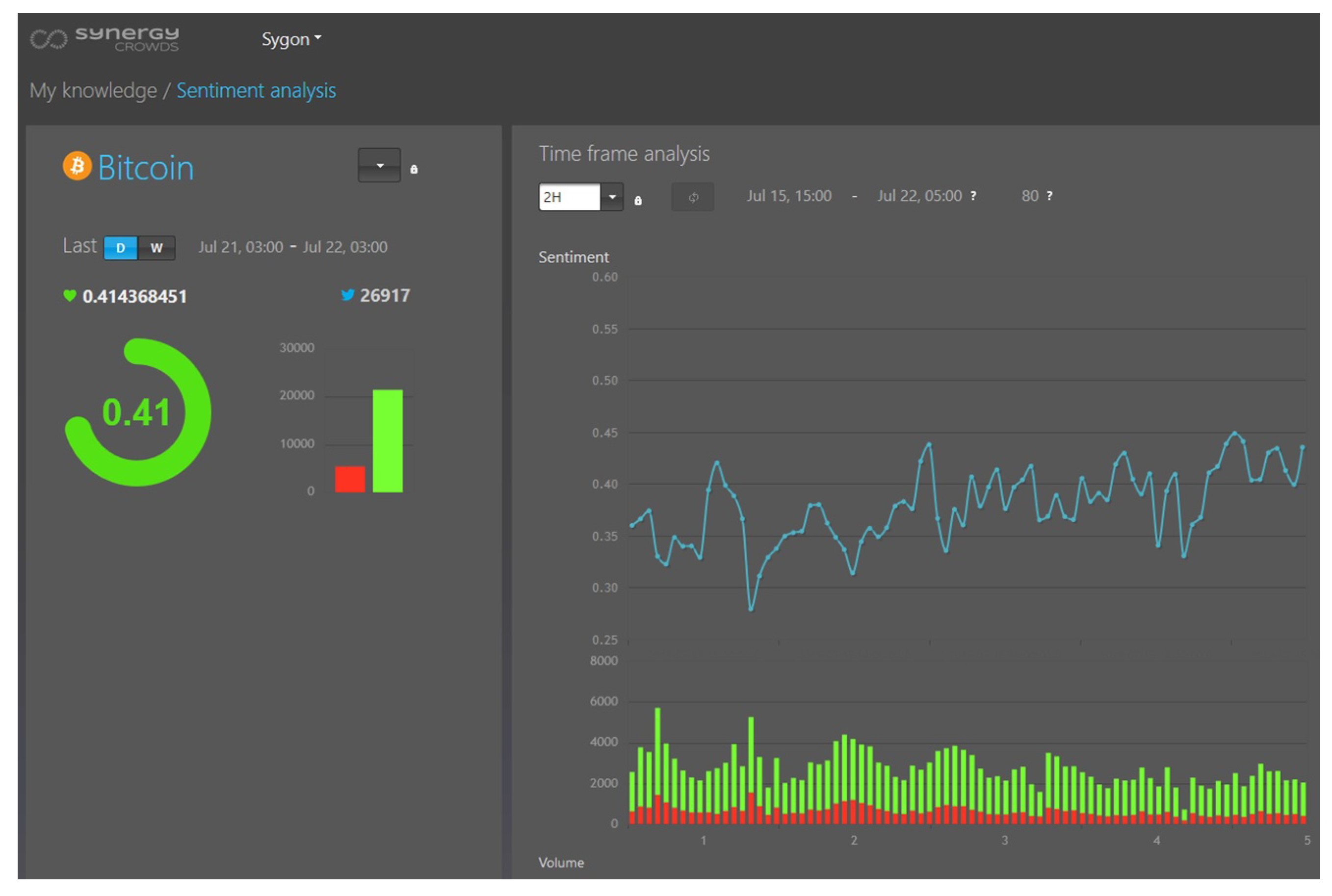This screenshot has height=896, width=1332.
Task: Go to My knowledge breadcrumb
Action: pos(93,91)
